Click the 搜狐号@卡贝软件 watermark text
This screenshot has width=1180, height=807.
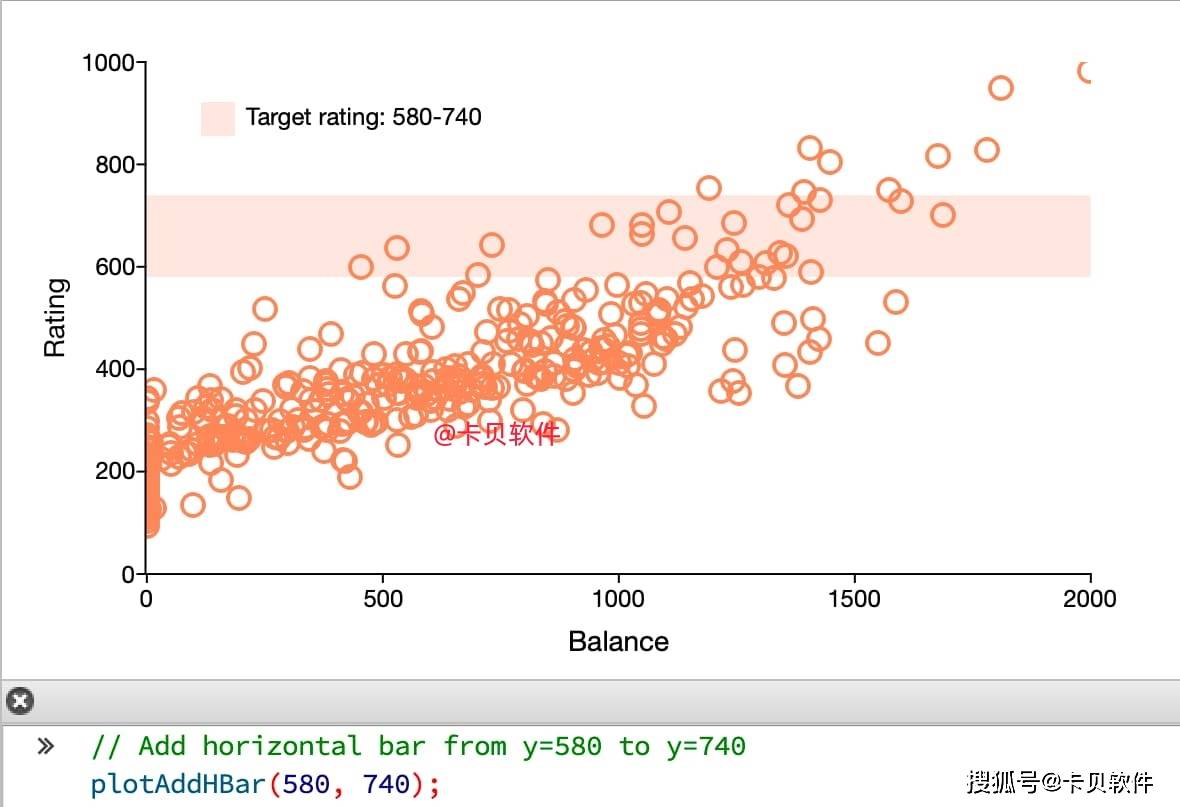coord(1059,781)
